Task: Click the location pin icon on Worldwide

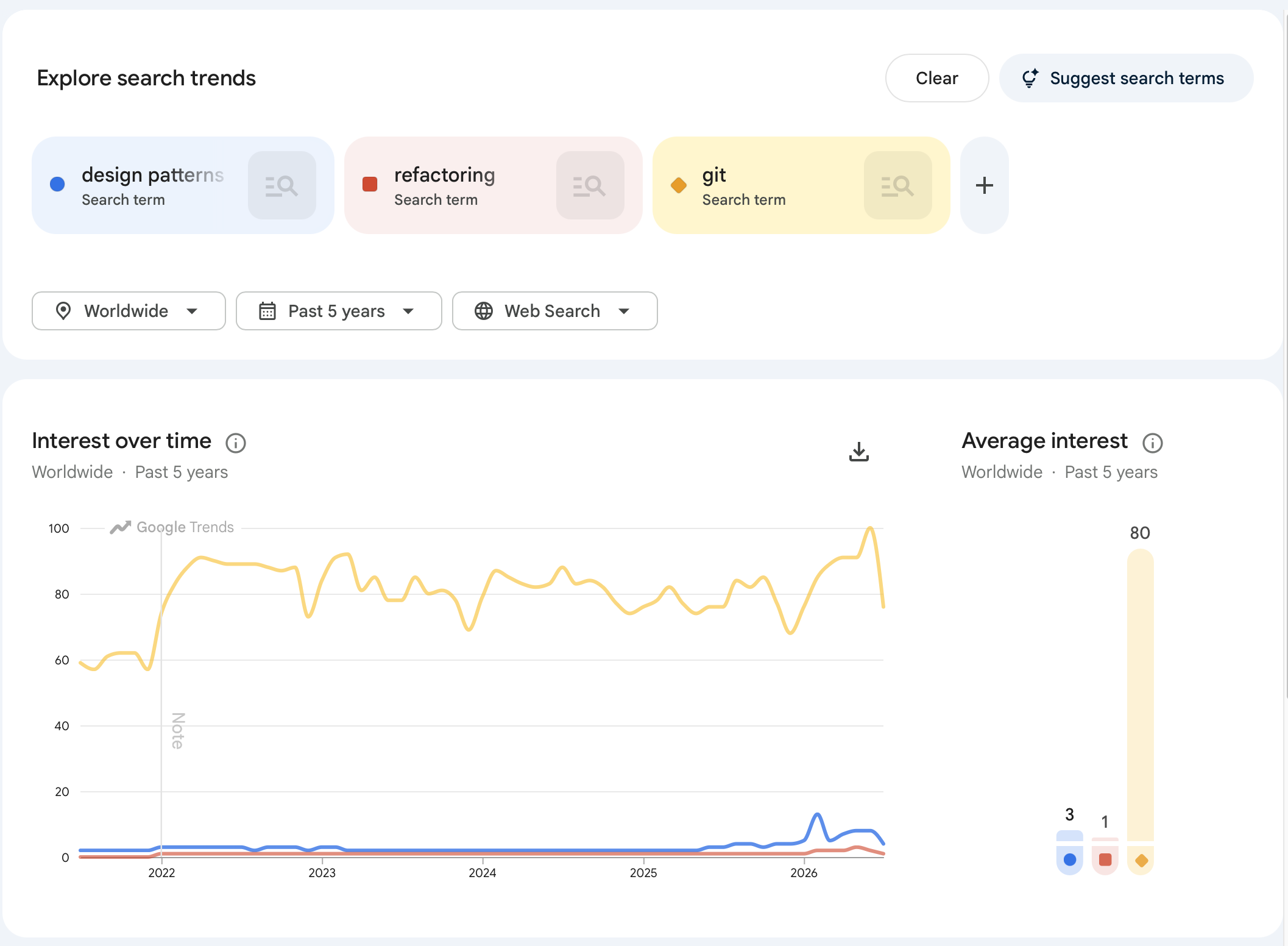Action: (63, 311)
